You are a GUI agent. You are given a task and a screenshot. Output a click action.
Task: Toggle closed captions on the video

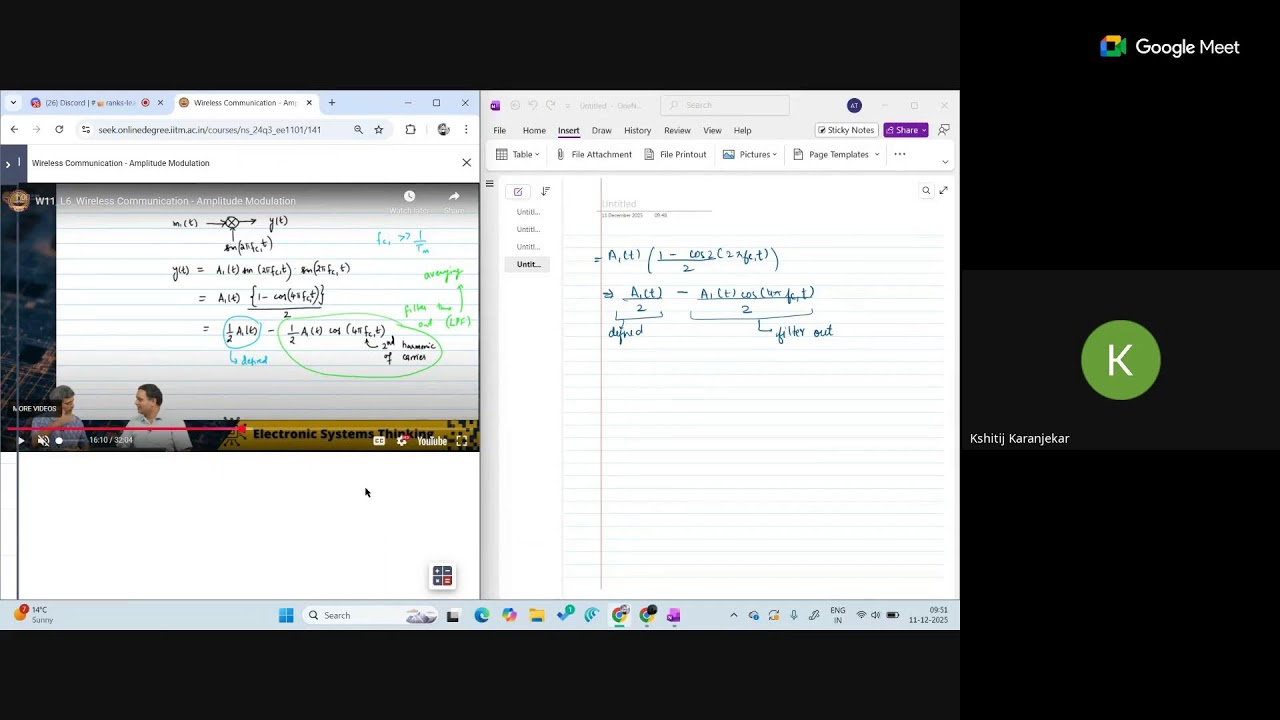click(380, 441)
